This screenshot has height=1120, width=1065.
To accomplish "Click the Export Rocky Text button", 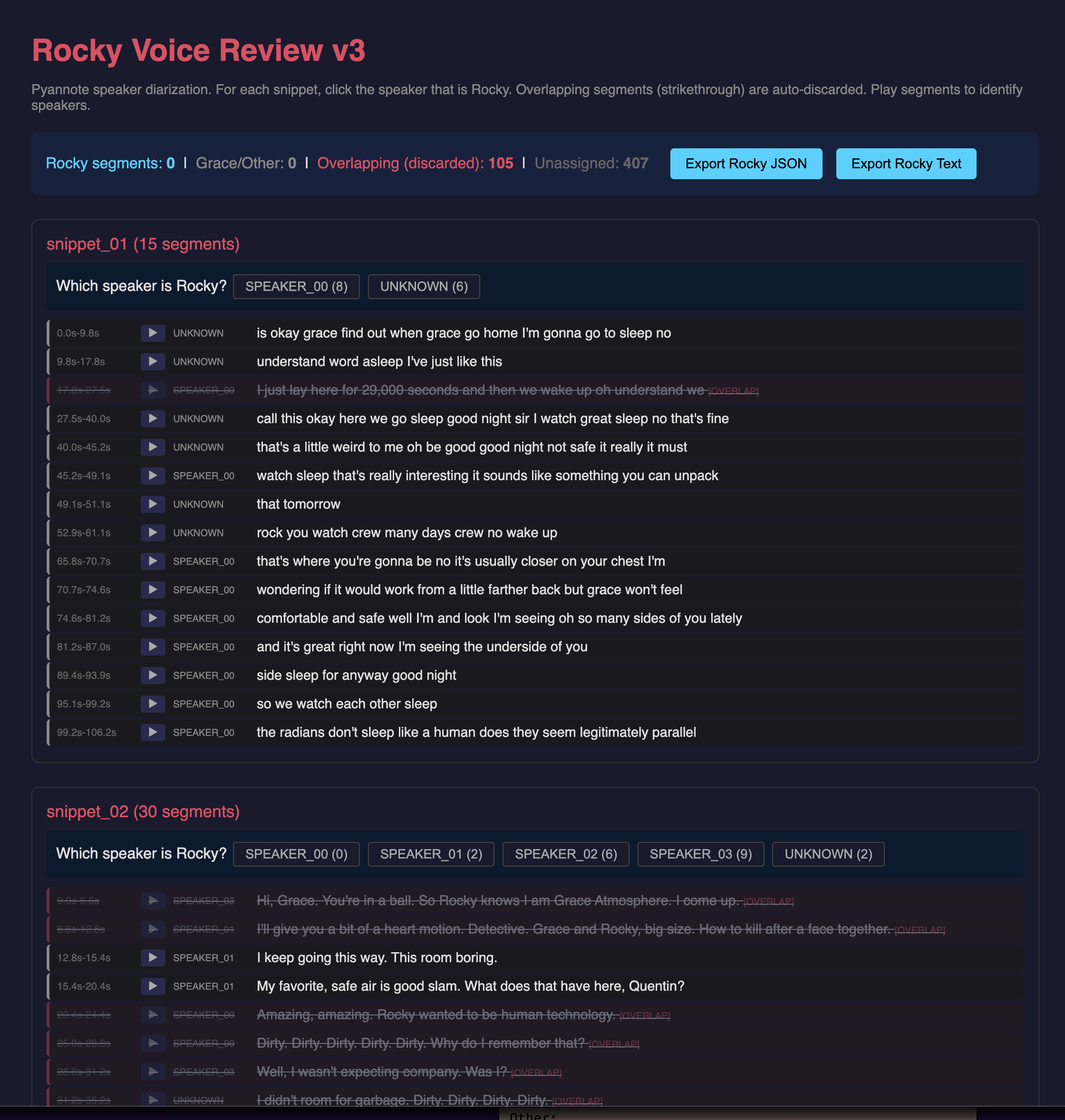I will click(906, 164).
